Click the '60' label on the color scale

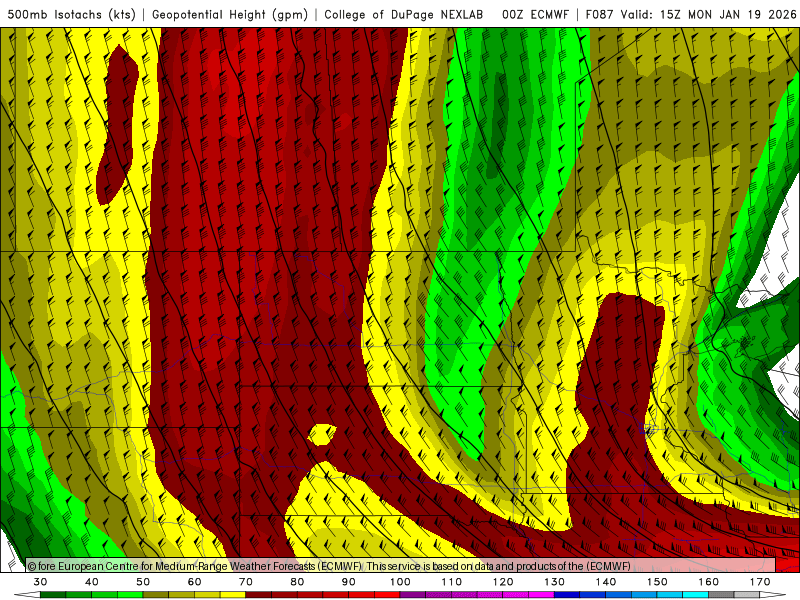pyautogui.click(x=194, y=582)
